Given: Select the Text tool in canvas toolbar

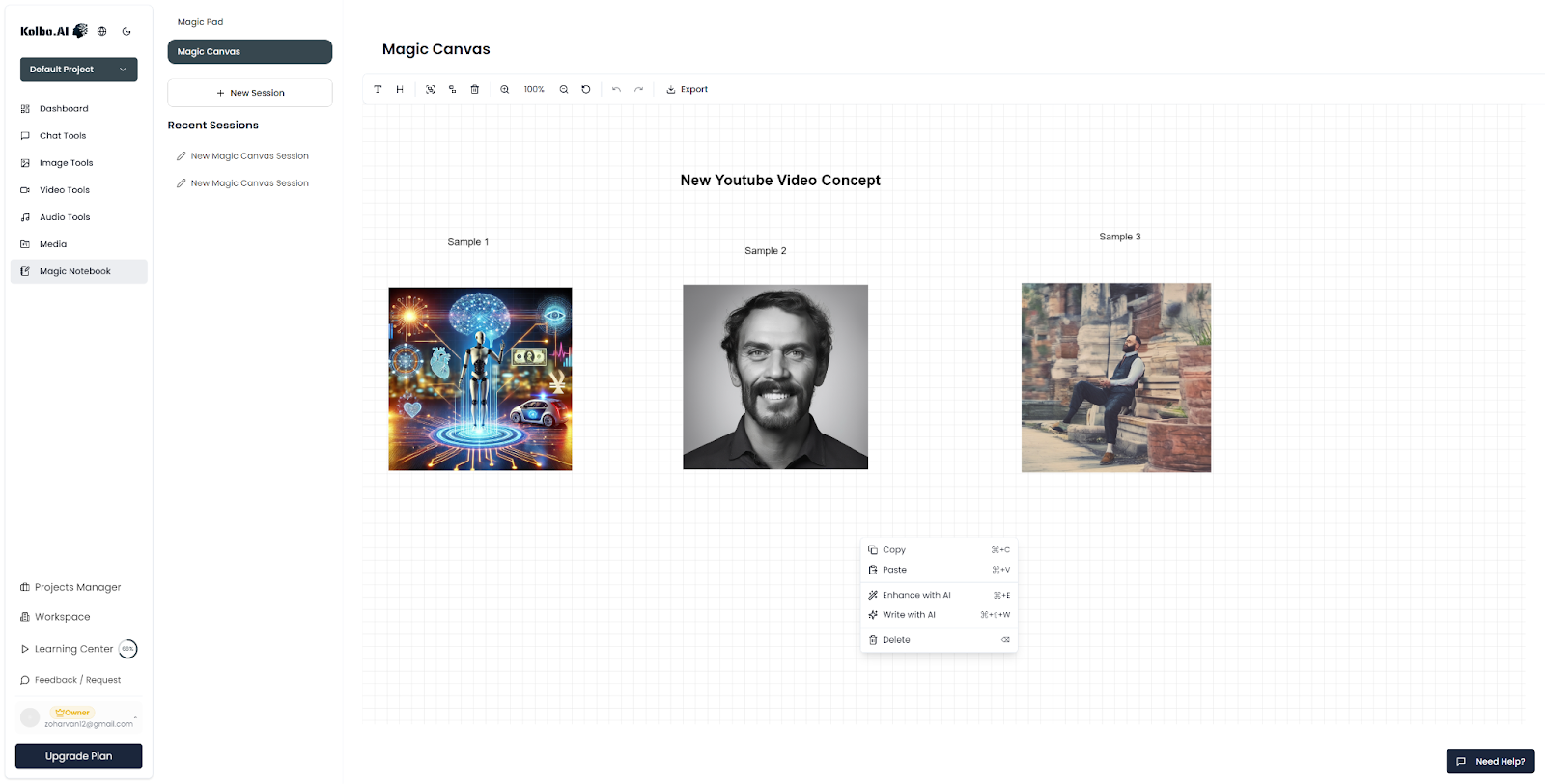Looking at the screenshot, I should coord(378,89).
